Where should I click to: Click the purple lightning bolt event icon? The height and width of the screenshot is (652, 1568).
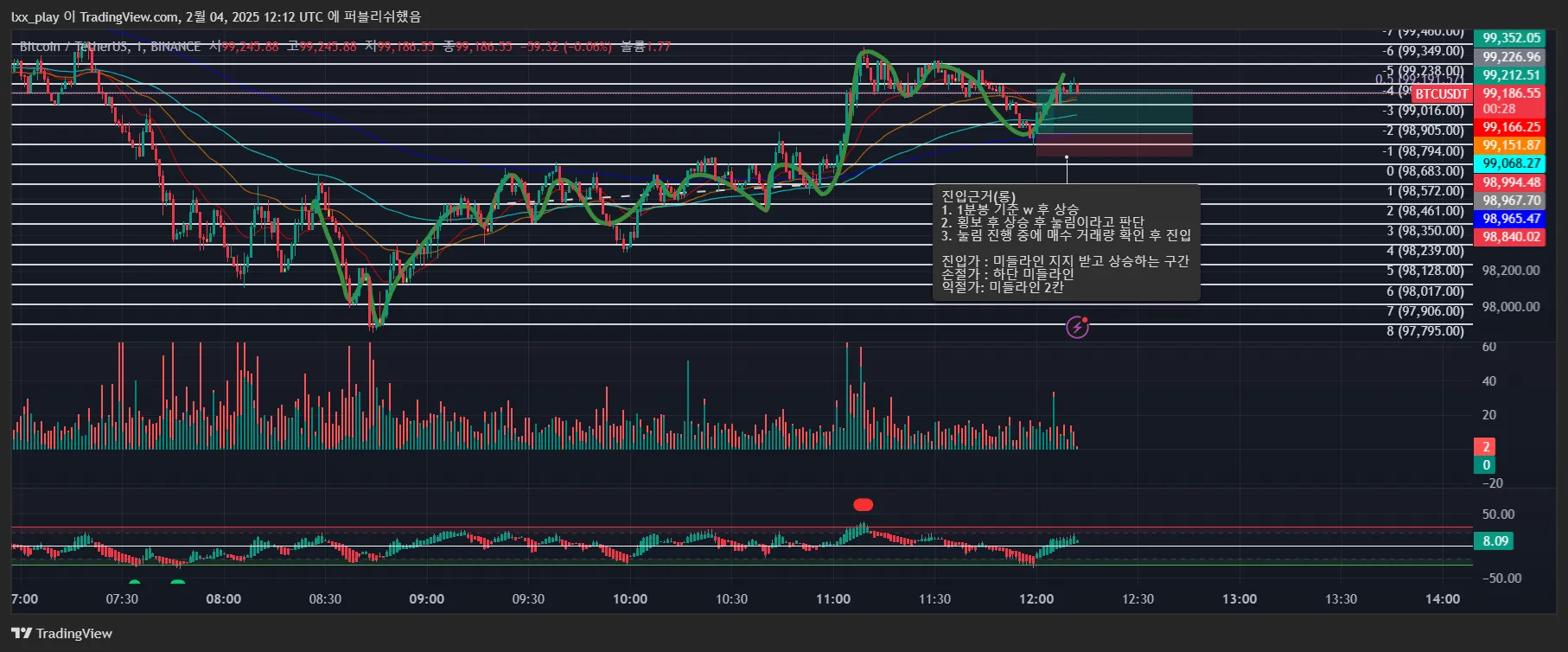pos(1077,327)
